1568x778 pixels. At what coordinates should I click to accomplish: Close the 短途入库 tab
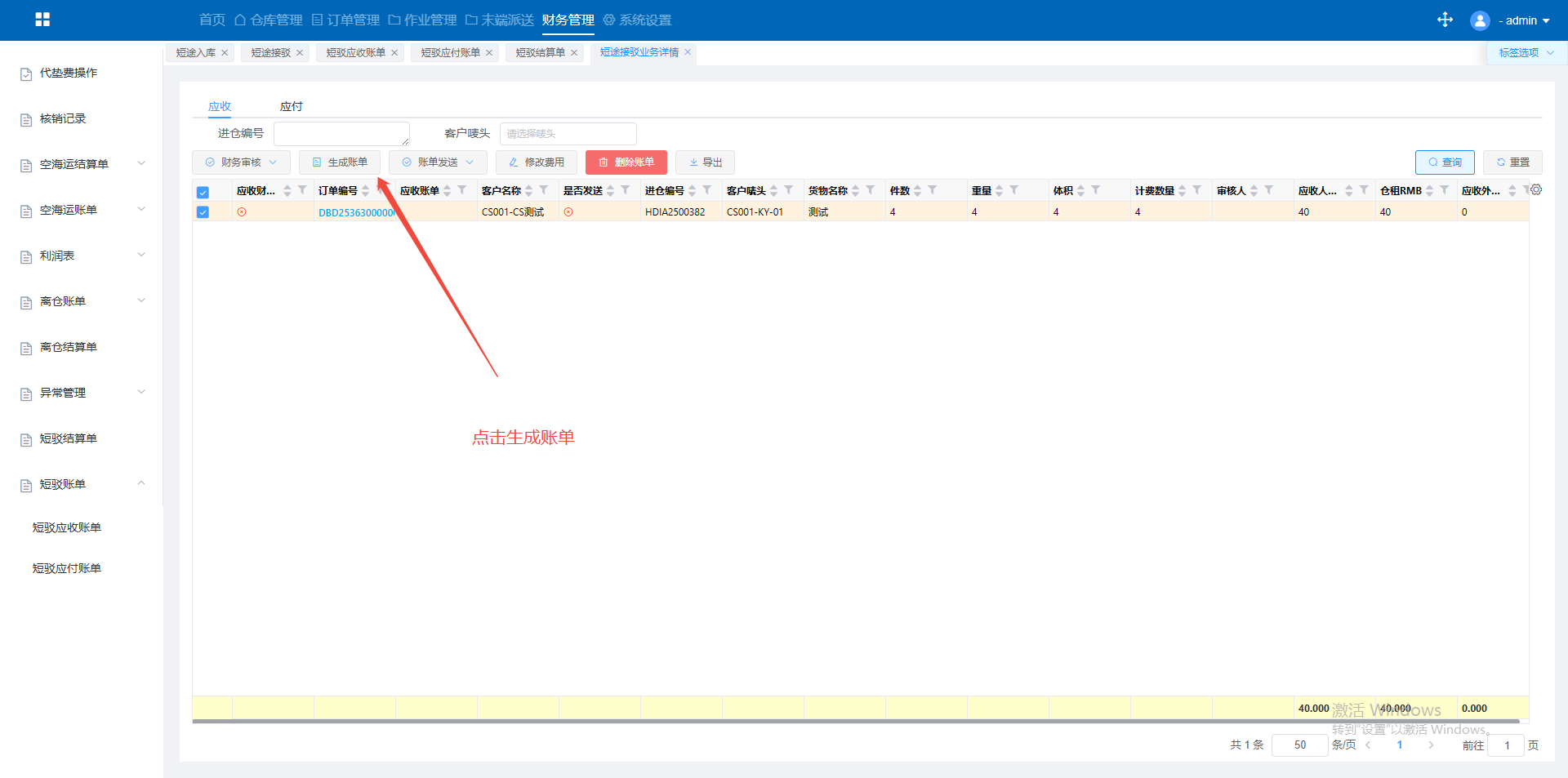click(x=225, y=53)
